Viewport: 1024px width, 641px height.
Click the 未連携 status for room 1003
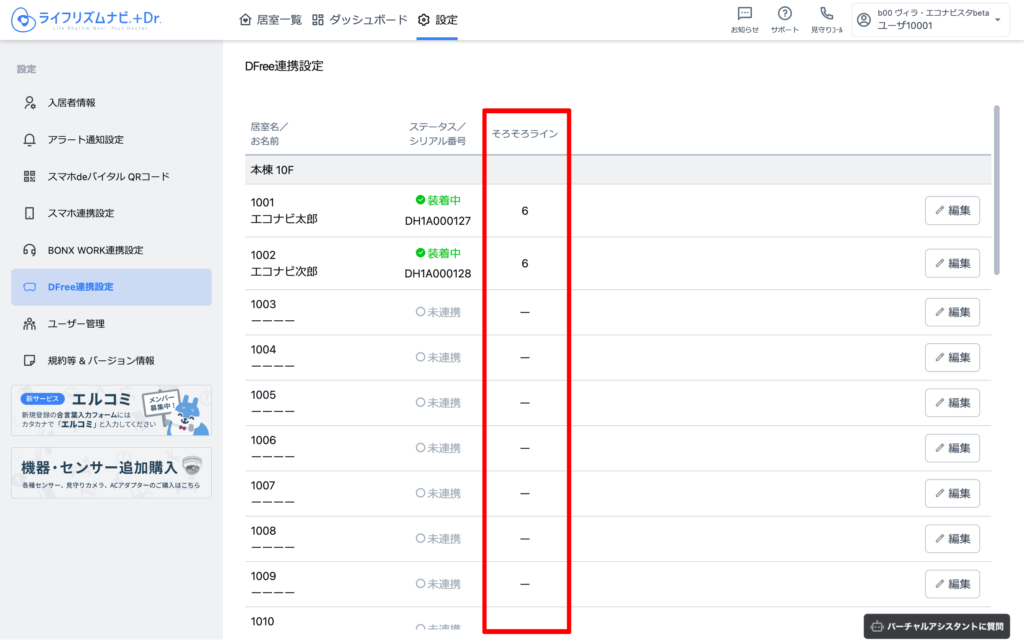(x=438, y=312)
